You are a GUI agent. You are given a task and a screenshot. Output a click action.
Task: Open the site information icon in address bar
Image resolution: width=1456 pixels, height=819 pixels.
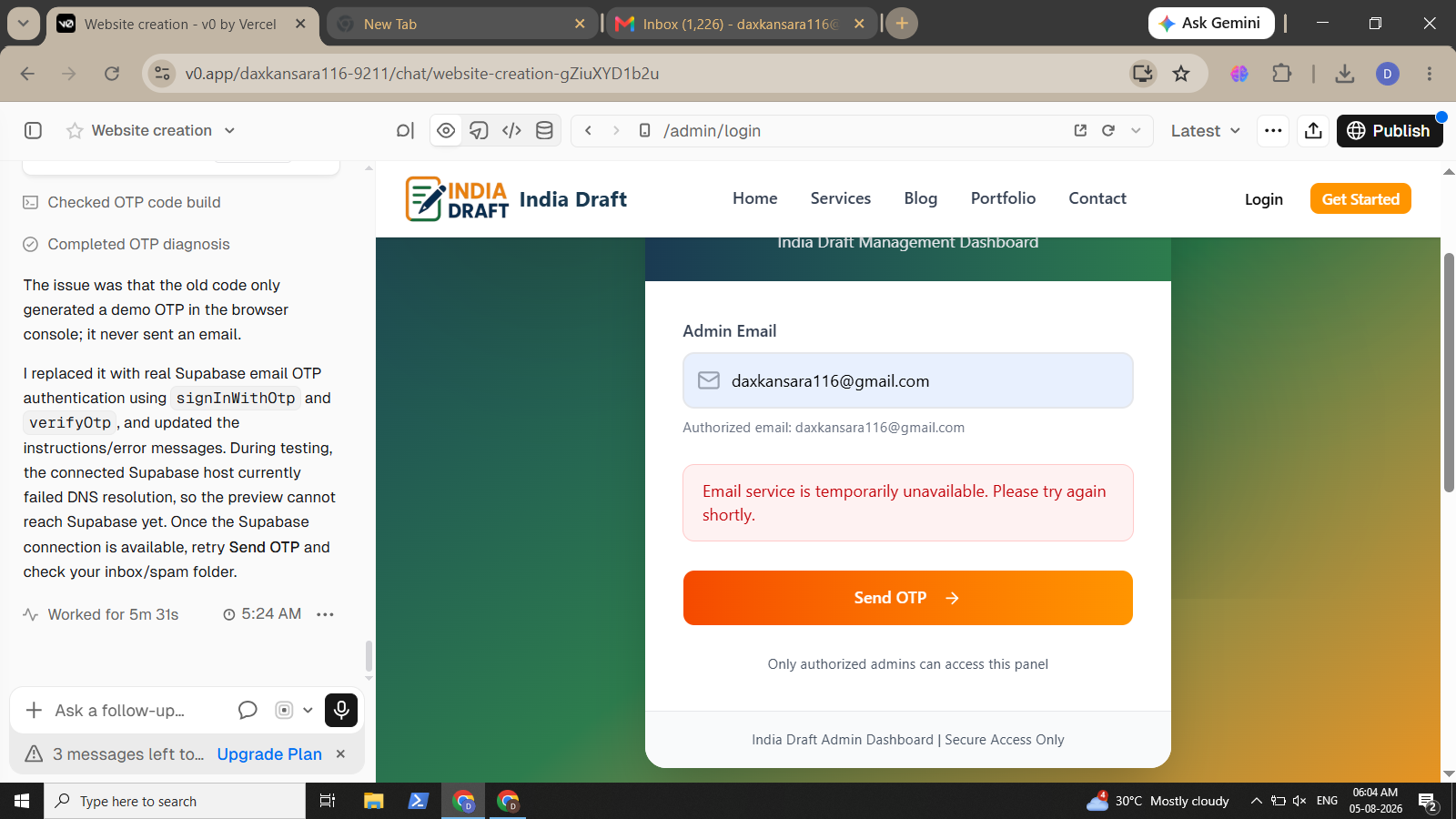(162, 74)
